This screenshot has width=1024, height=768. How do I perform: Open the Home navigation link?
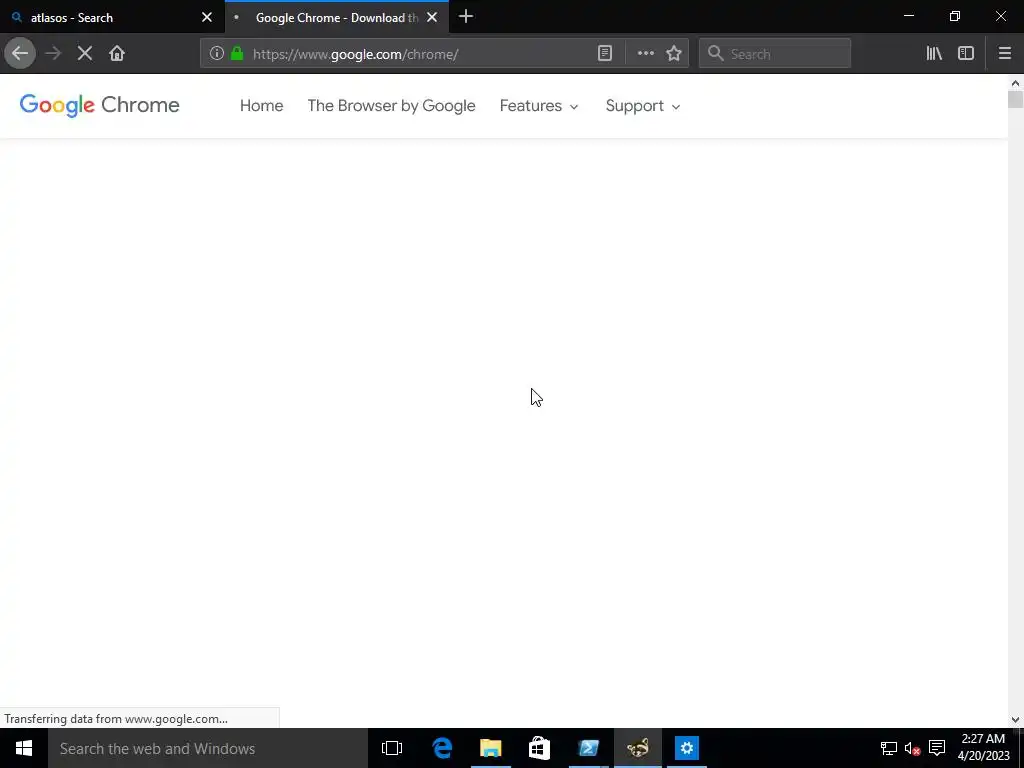(x=261, y=106)
